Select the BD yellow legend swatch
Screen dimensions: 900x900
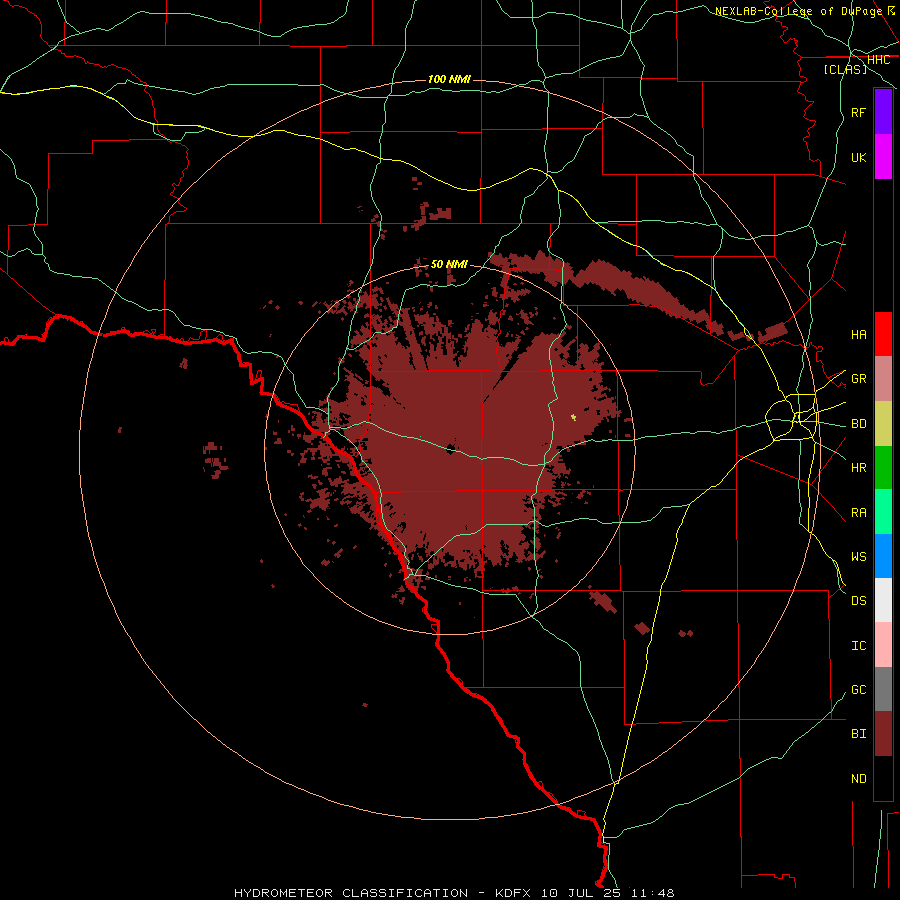[x=883, y=424]
